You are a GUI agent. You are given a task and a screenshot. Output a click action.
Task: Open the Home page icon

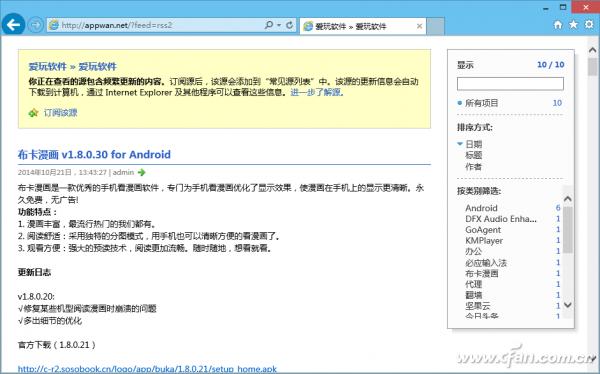click(558, 25)
